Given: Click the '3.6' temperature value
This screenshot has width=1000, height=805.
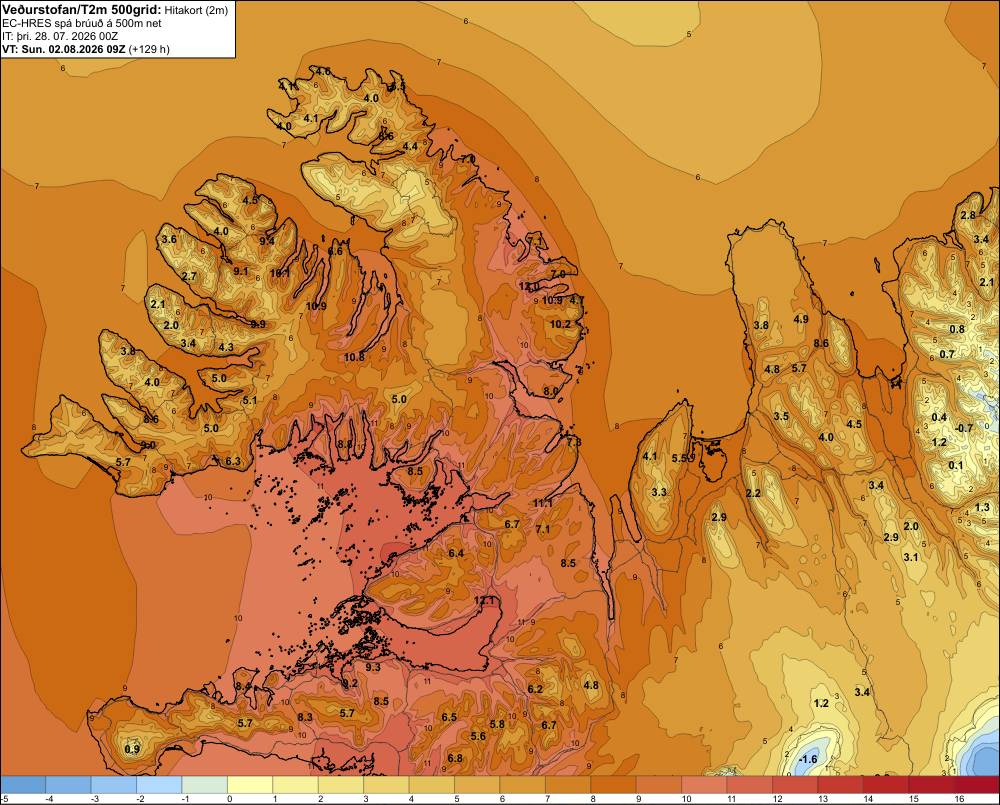Looking at the screenshot, I should [x=169, y=239].
